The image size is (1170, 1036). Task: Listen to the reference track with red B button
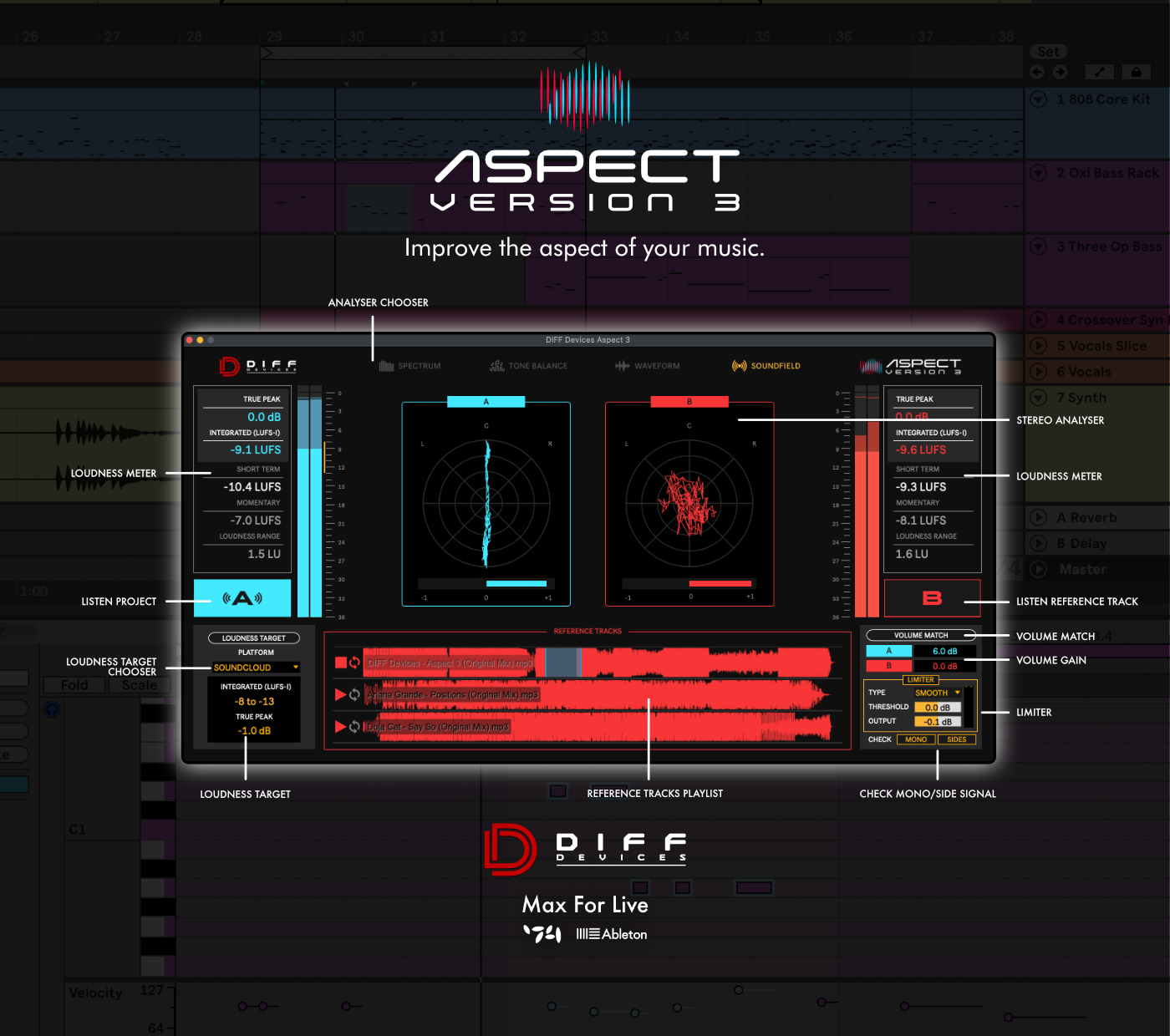click(x=932, y=598)
